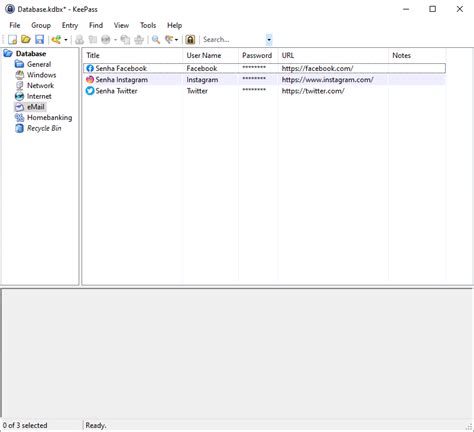The image size is (474, 432).
Task: Lock the workspace with padlock icon
Action: (190, 40)
